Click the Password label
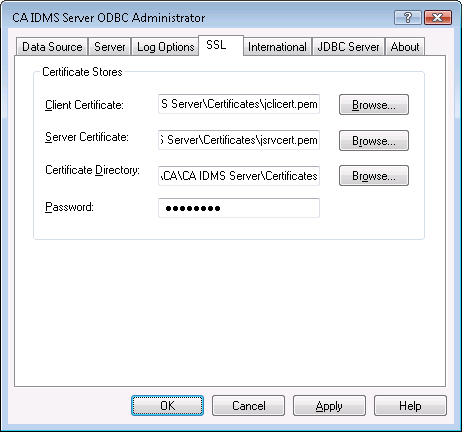The height and width of the screenshot is (432, 462). point(69,207)
